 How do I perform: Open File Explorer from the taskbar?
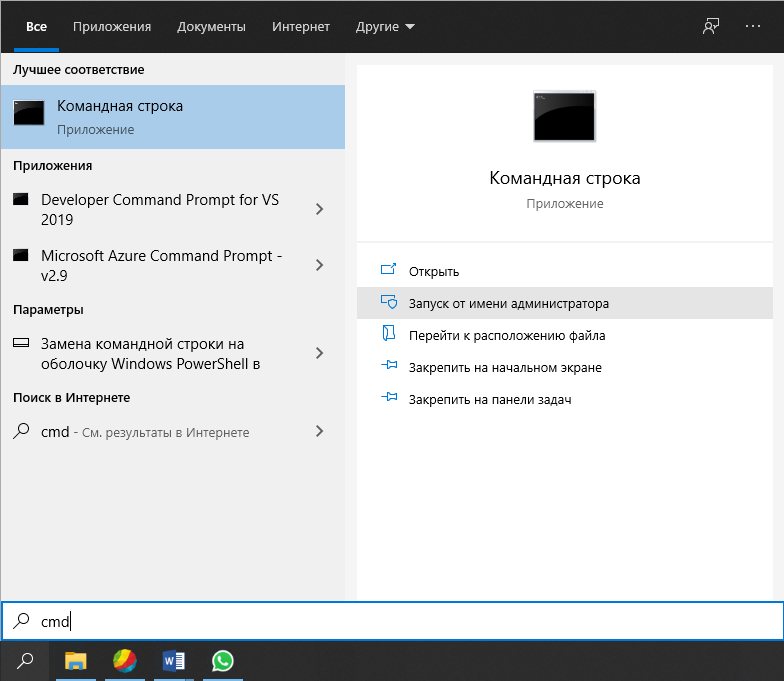click(76, 661)
